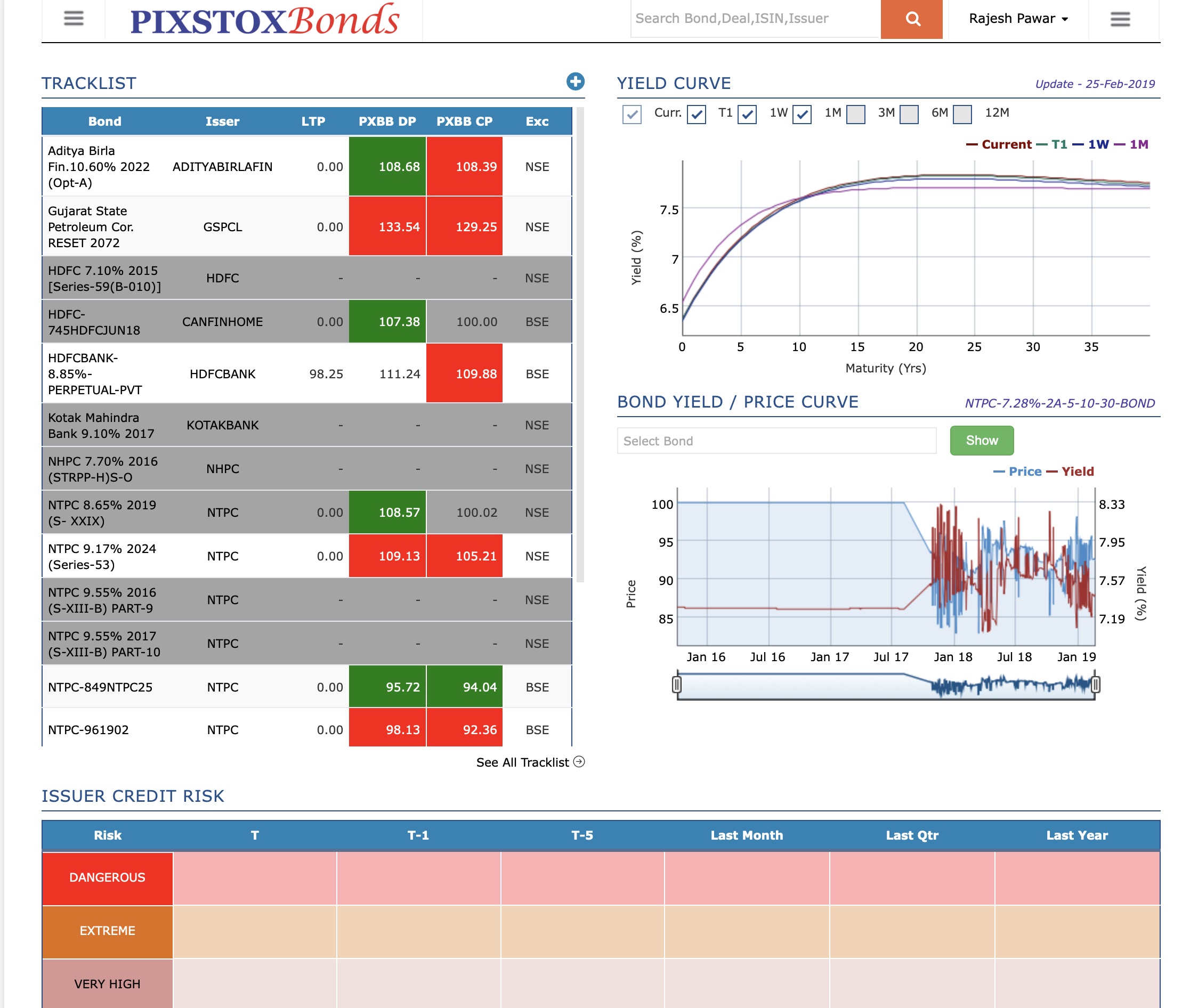Select NHPC 7.70% 2016 (STRPP-H)S-O bond

pos(307,469)
